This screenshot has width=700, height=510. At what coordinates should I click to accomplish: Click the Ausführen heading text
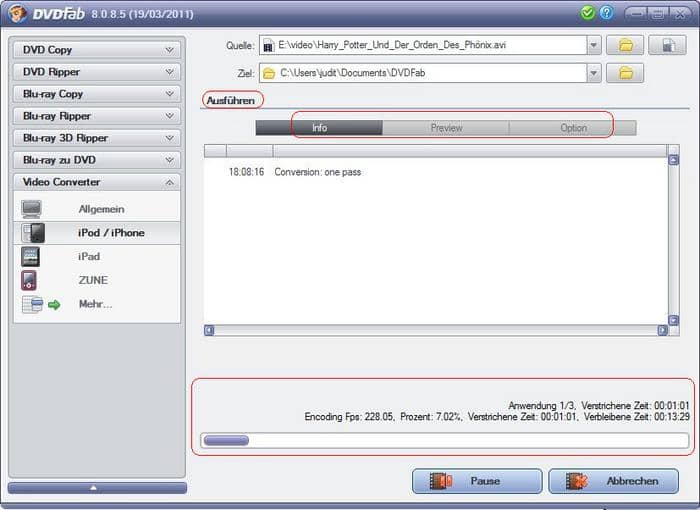[231, 100]
